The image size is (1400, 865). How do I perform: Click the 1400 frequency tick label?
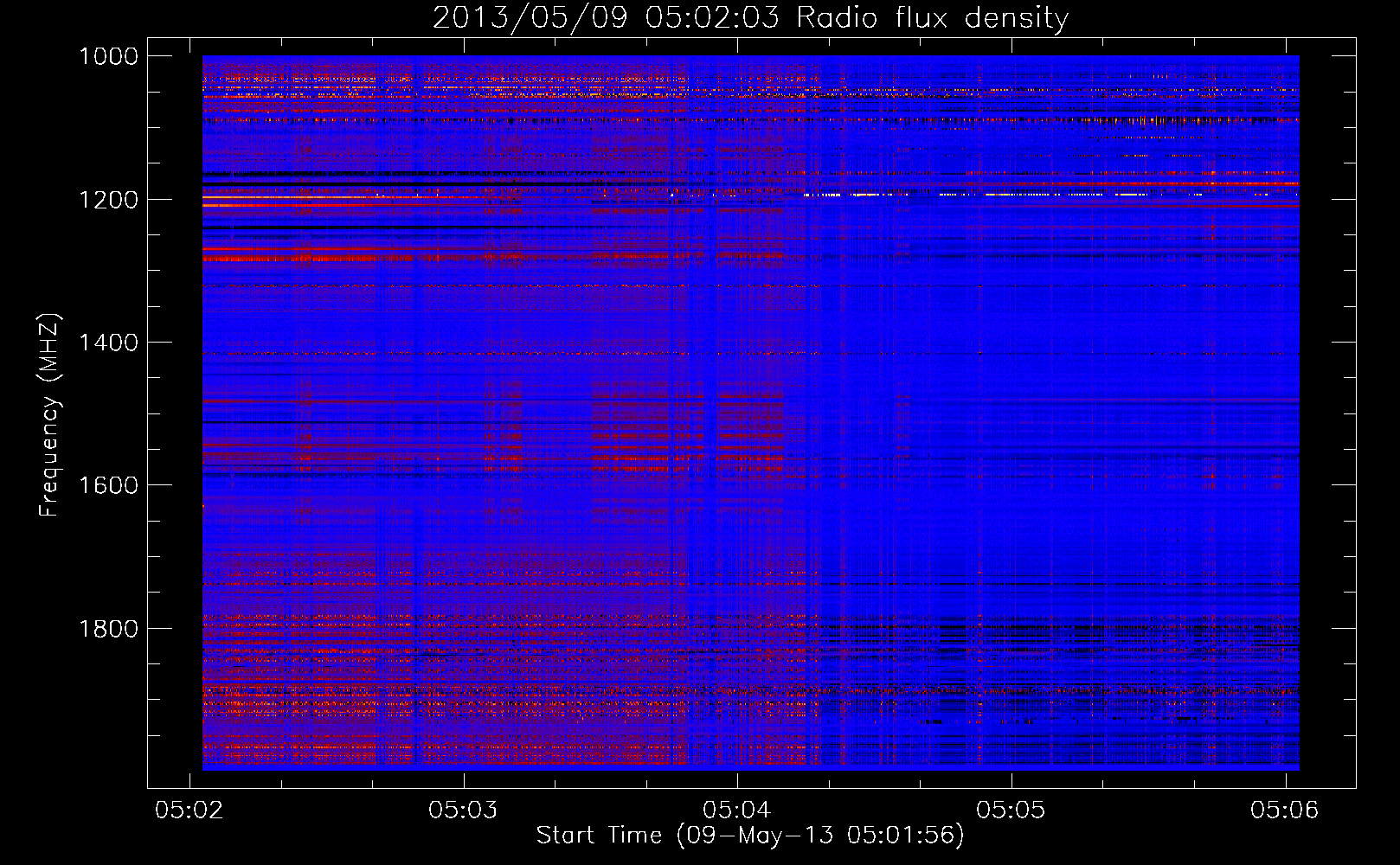108,343
